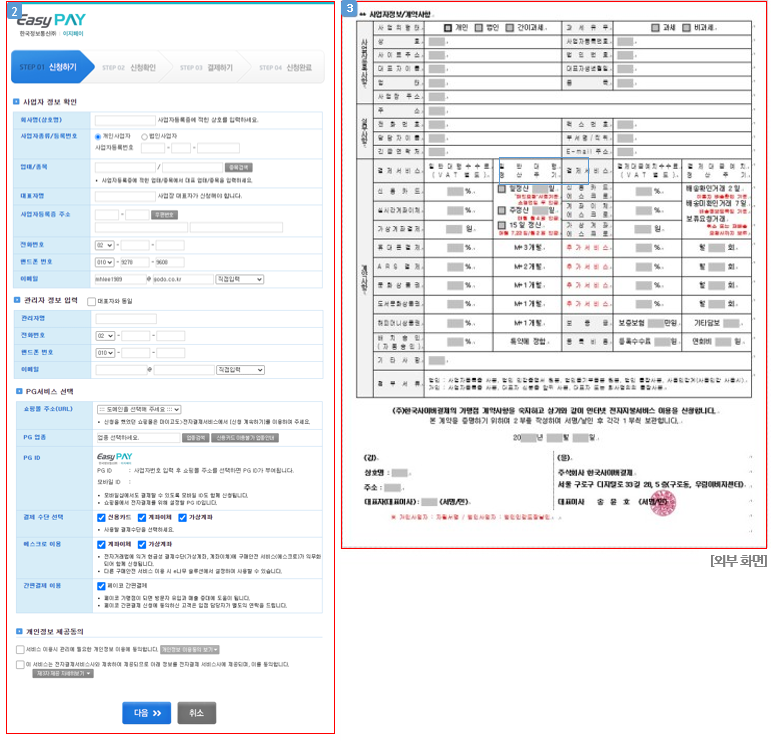Select the STEP 04 신청완료 tab
This screenshot has height=741, width=773.
tap(285, 68)
